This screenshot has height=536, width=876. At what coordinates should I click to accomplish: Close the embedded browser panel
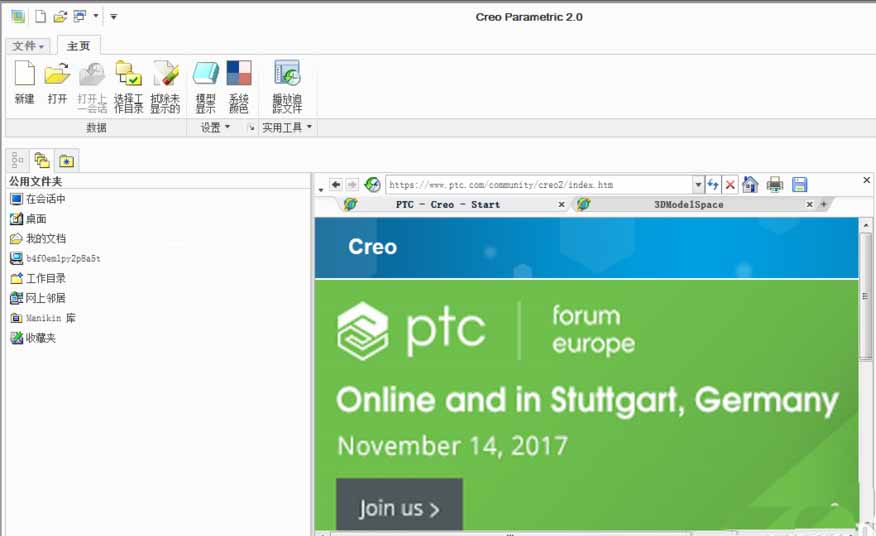tap(867, 180)
